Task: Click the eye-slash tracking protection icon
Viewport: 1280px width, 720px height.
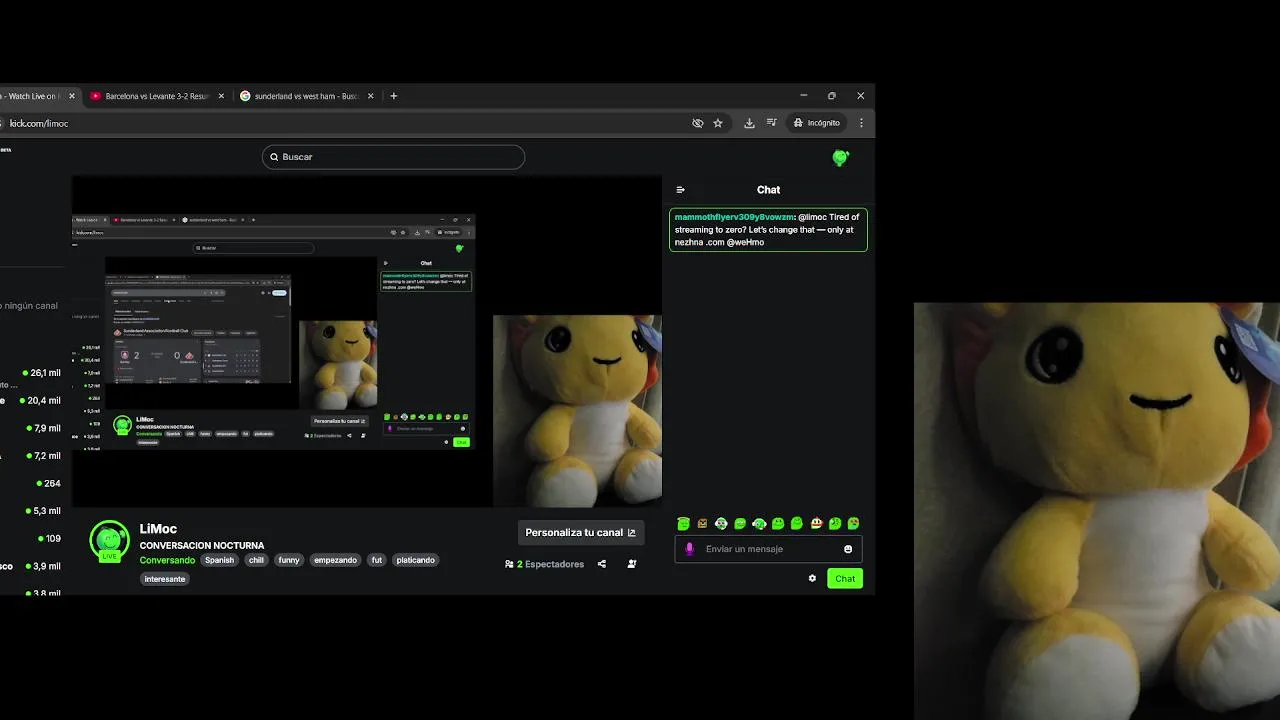Action: 697,123
